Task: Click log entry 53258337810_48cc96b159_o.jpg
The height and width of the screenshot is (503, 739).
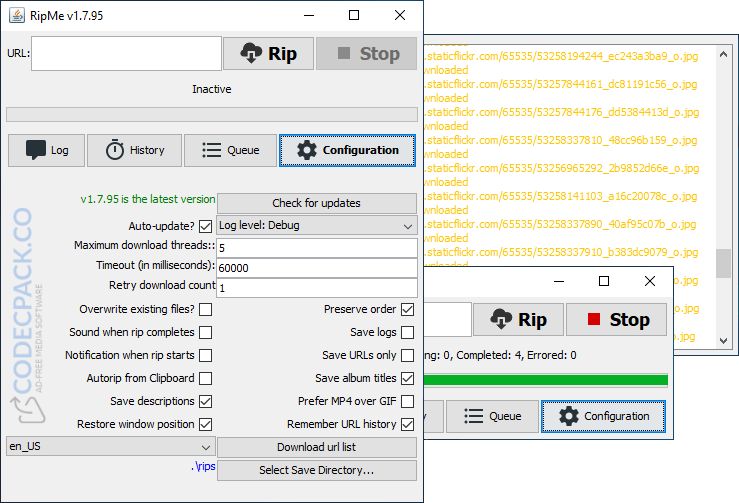Action: coord(561,140)
